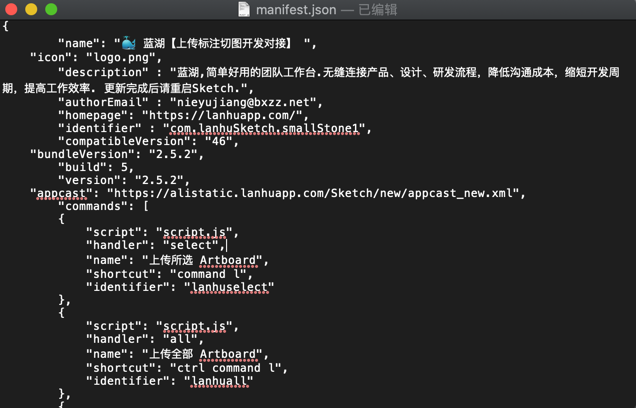Screen dimensions: 636x408
Task: Click the shortcut "ctrl command l"
Action: click(226, 368)
